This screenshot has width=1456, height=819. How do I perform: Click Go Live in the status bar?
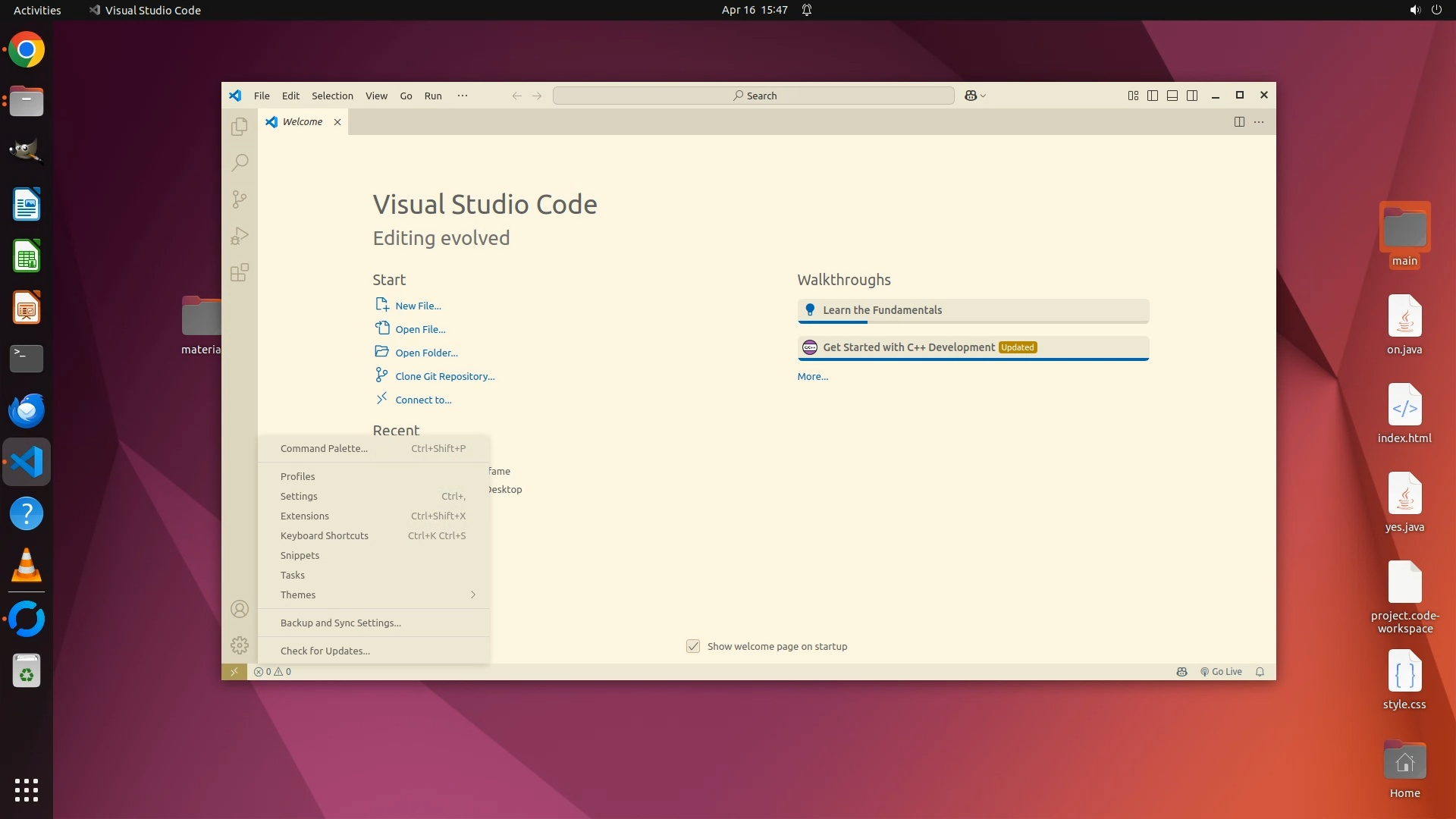click(x=1221, y=672)
